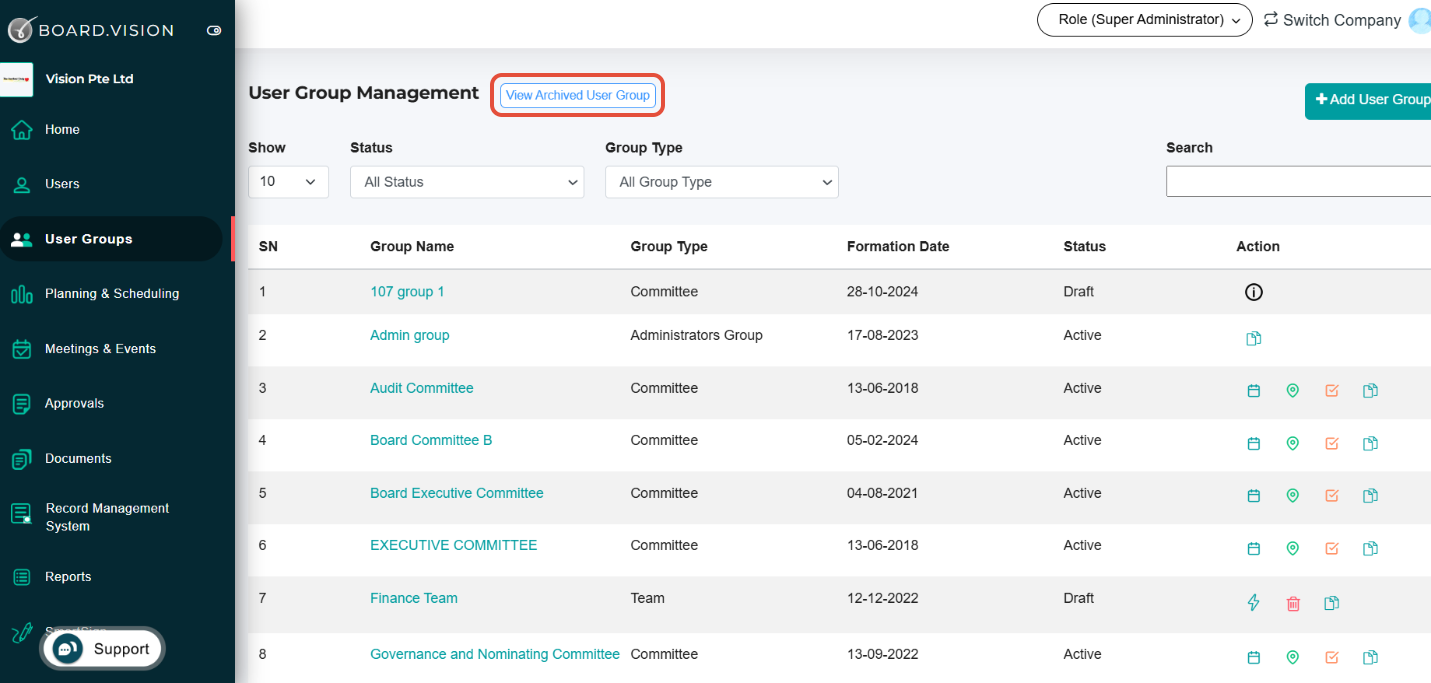Click the Add User Group button
Viewport: 1431px width, 683px height.
click(1368, 100)
